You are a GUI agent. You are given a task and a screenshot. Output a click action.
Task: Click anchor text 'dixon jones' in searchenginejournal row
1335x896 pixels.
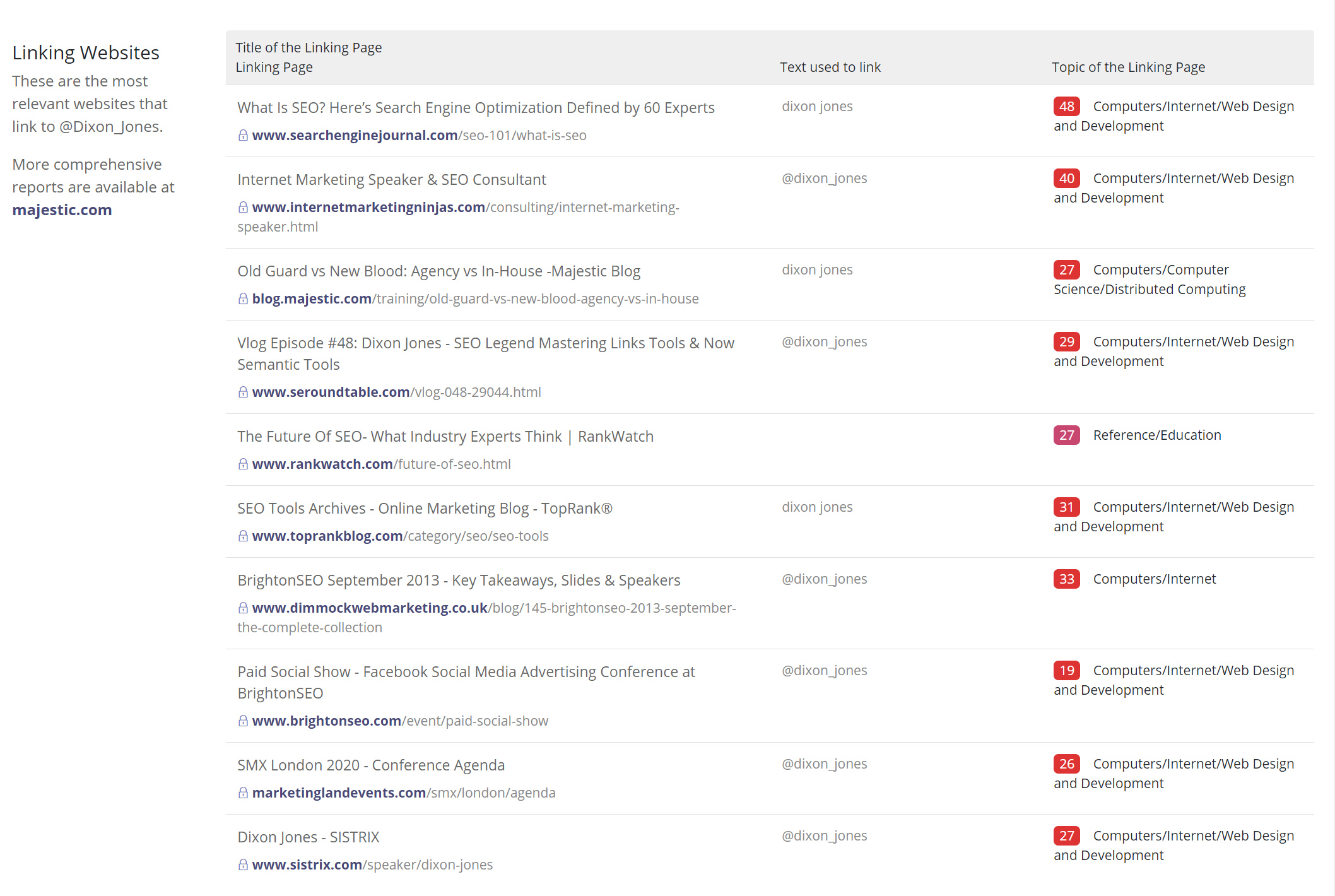(x=817, y=106)
